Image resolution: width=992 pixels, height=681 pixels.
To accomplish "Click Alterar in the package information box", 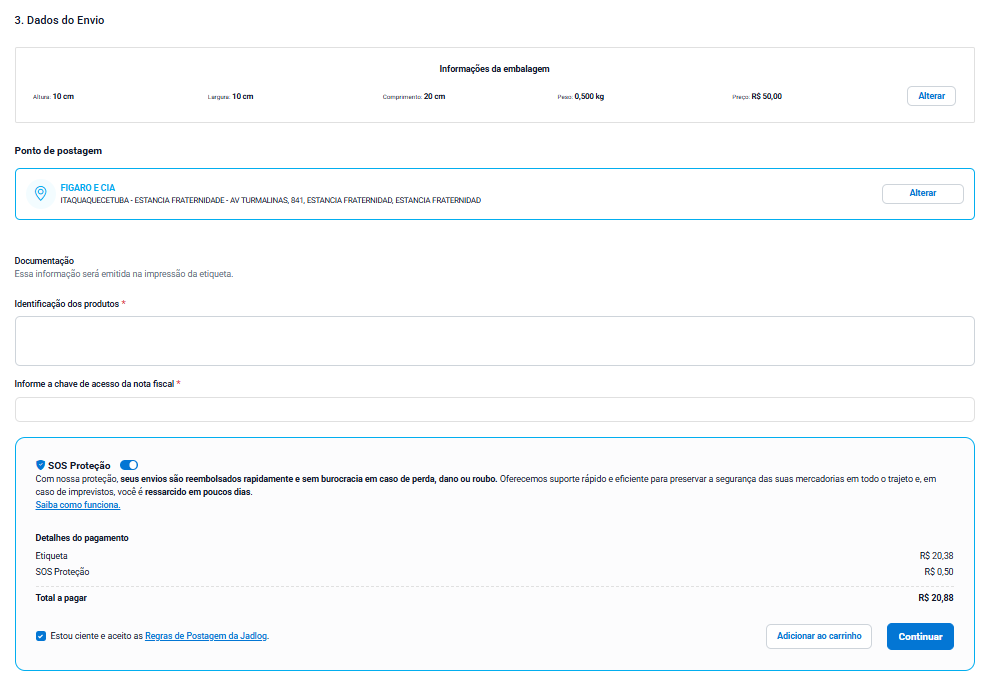I will point(931,96).
